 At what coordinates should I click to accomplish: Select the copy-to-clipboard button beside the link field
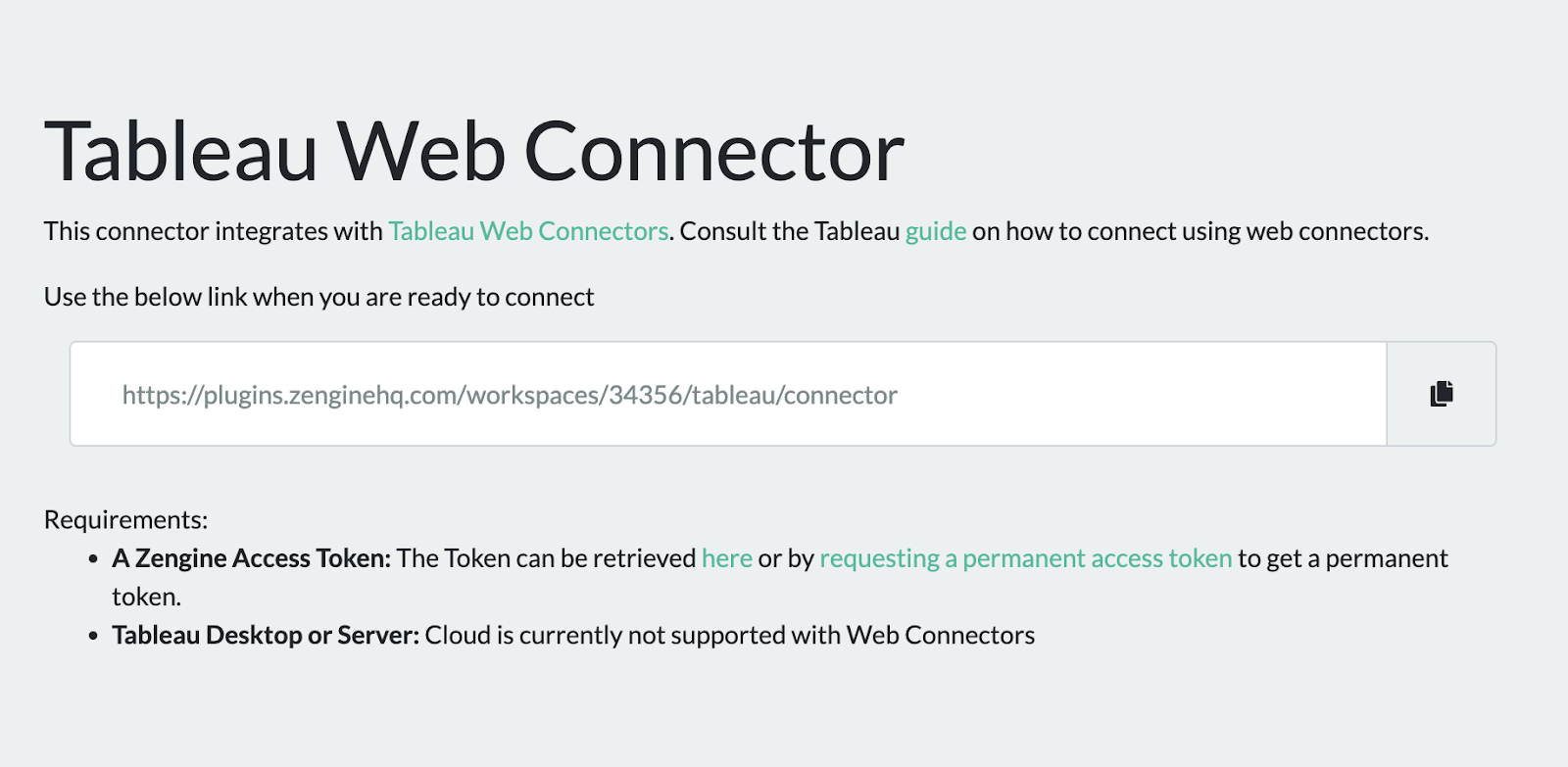pyautogui.click(x=1441, y=393)
